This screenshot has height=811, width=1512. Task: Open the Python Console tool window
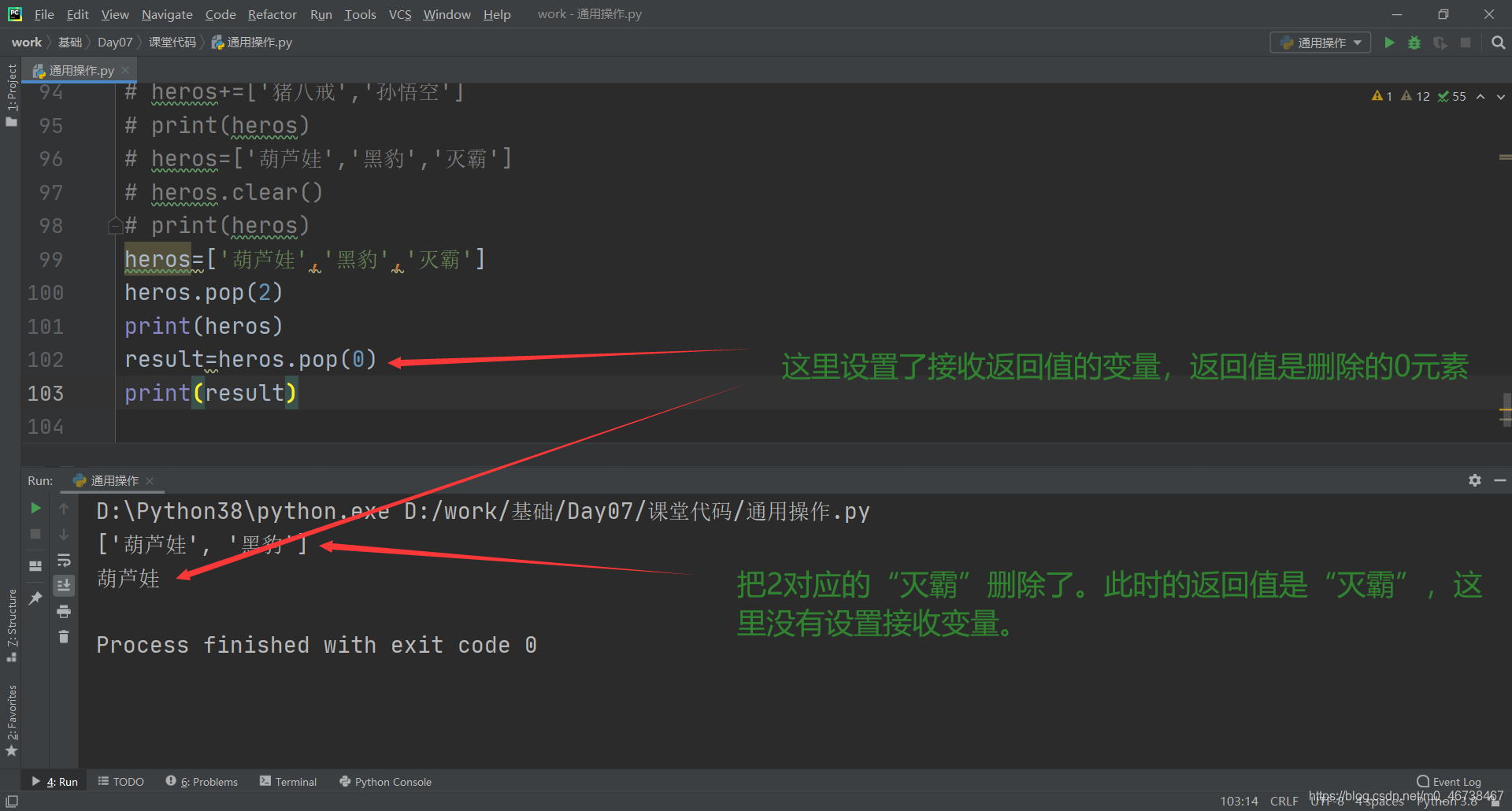pyautogui.click(x=385, y=782)
